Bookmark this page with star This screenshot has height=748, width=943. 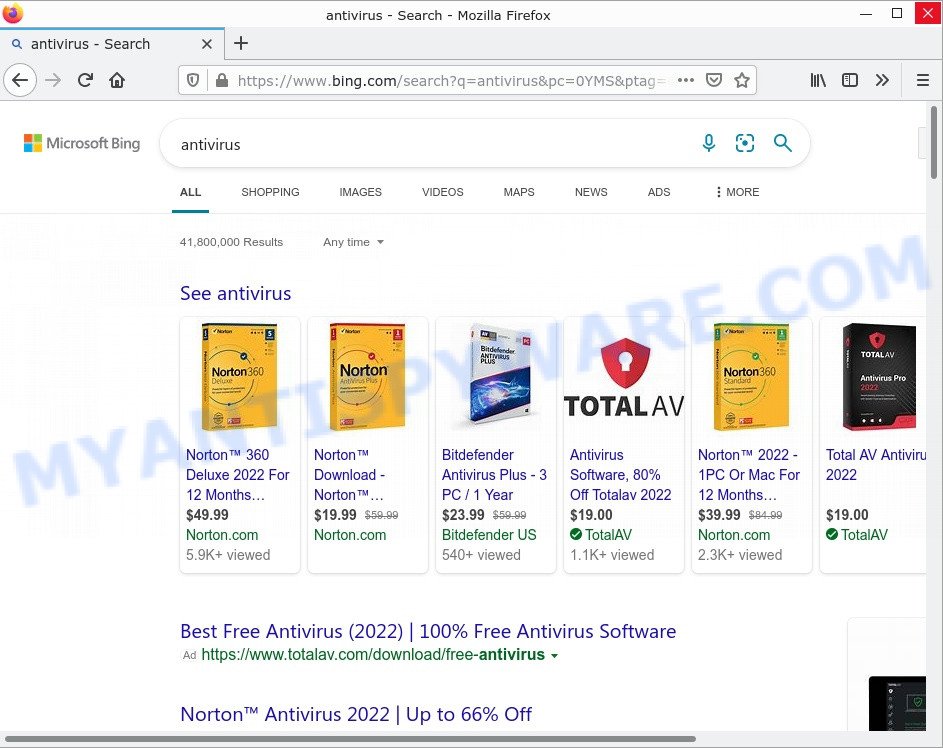click(x=742, y=80)
